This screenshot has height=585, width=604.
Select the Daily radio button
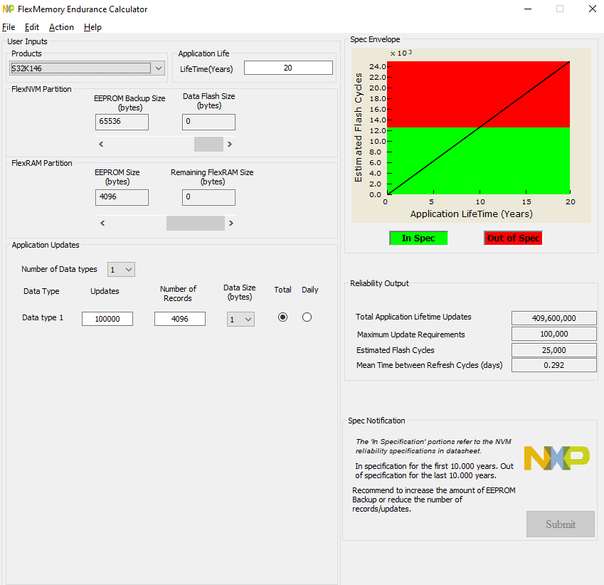(307, 317)
